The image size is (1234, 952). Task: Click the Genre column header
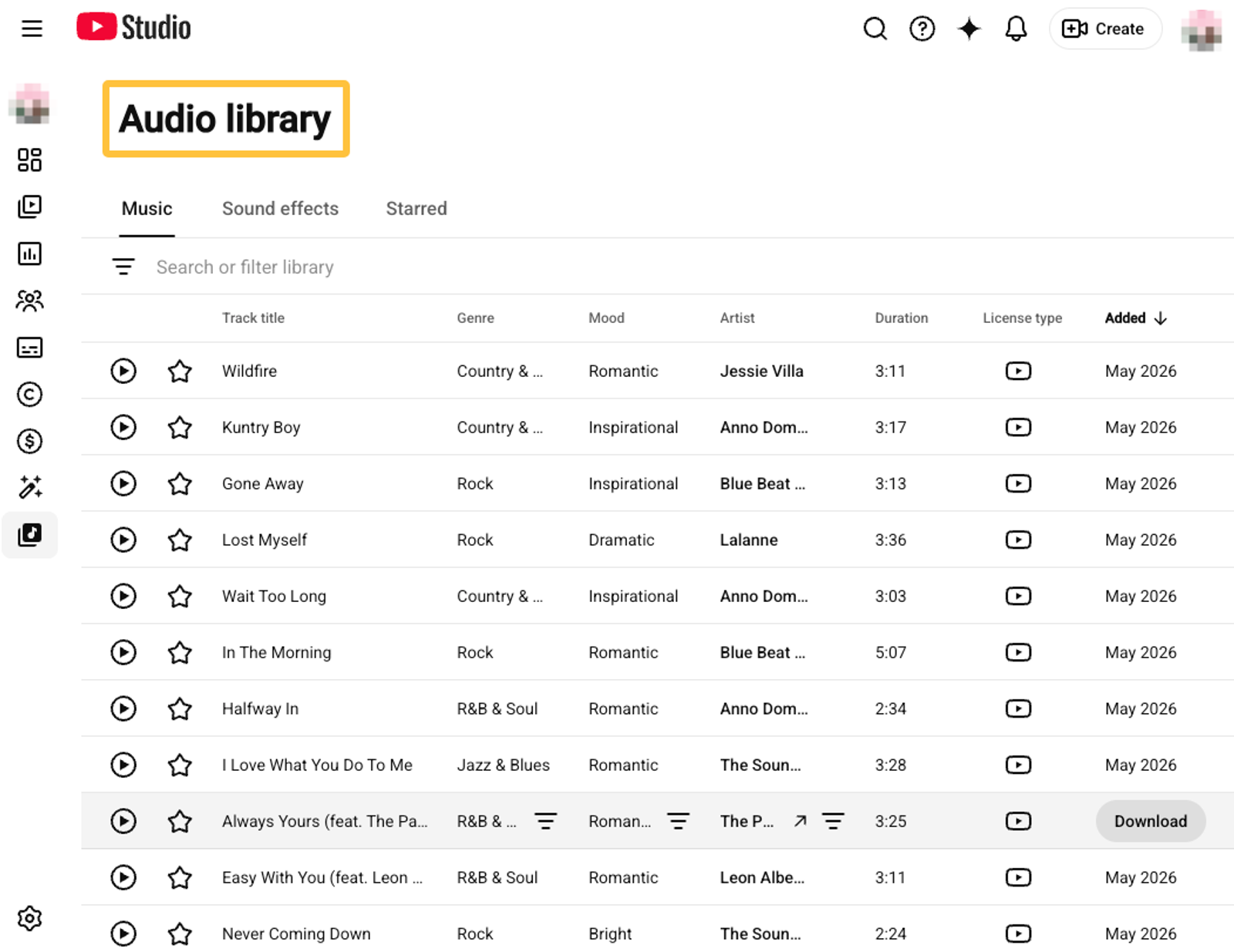[x=475, y=318]
